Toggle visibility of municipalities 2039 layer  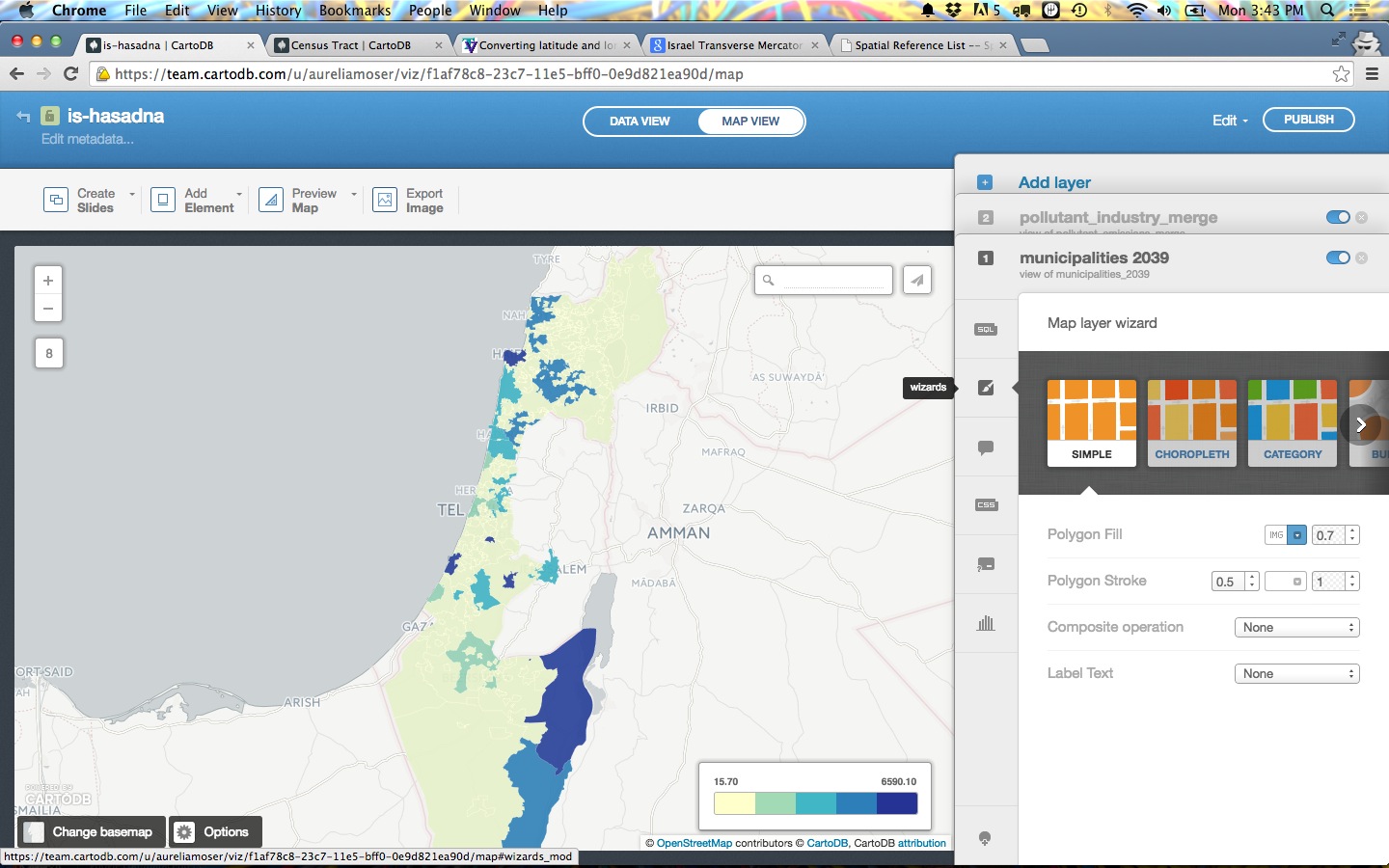1338,258
